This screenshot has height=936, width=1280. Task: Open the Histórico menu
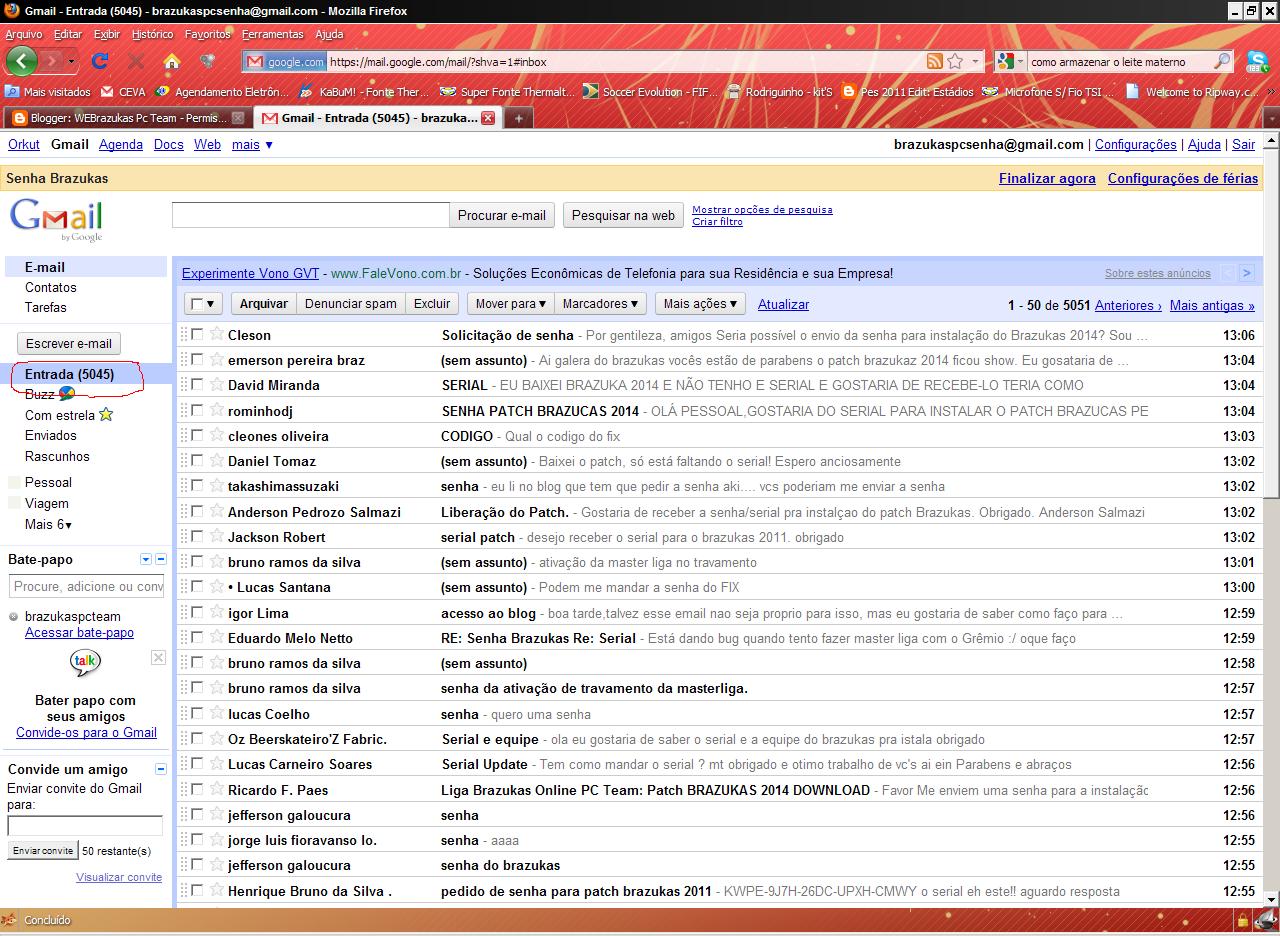tap(152, 34)
